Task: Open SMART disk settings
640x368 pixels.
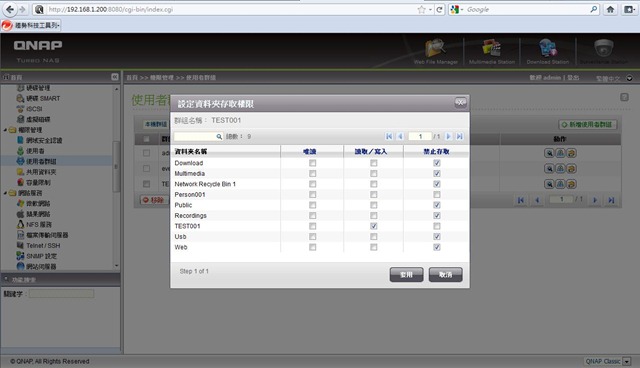Action: [x=38, y=98]
